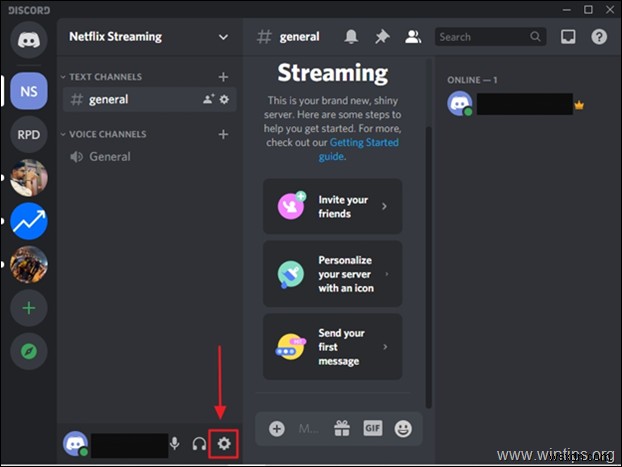Toggle the member list
The width and height of the screenshot is (622, 467).
pos(413,37)
